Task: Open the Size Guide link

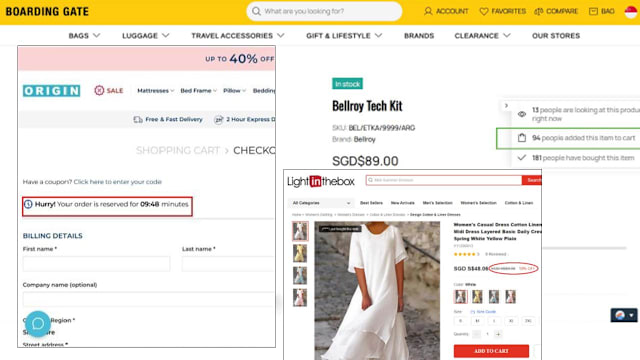Action: pos(486,311)
